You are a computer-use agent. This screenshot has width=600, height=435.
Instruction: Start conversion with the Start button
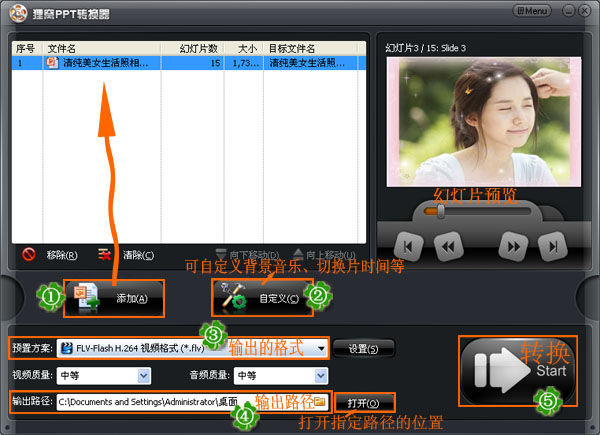(518, 370)
